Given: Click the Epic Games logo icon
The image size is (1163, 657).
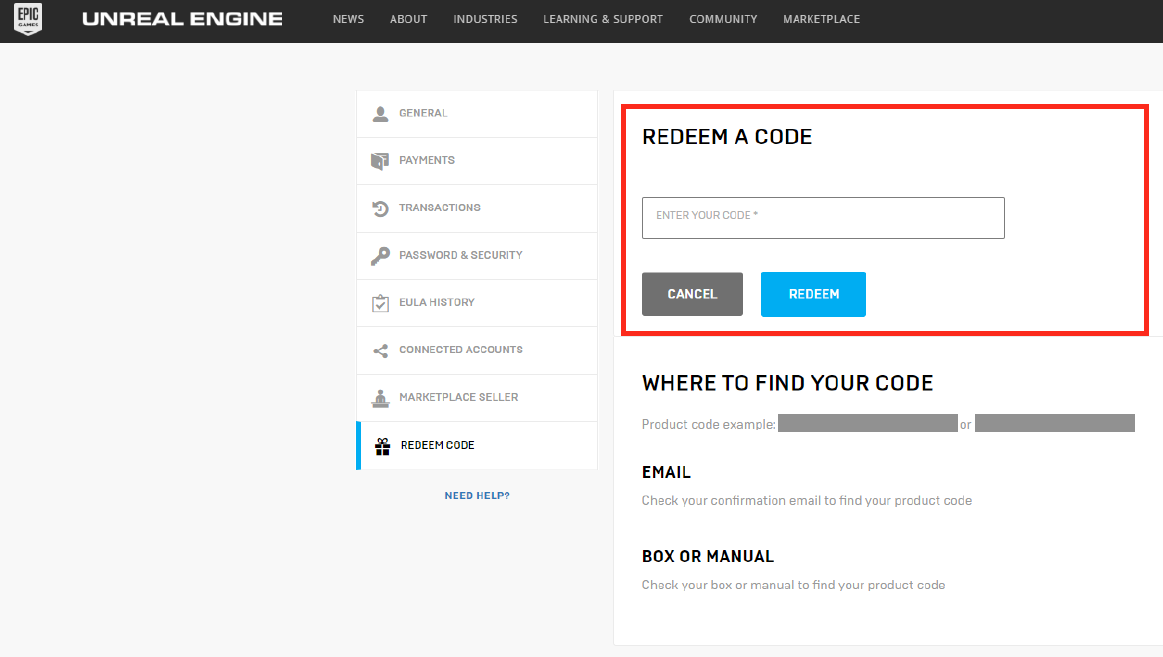Looking at the screenshot, I should click(x=28, y=19).
